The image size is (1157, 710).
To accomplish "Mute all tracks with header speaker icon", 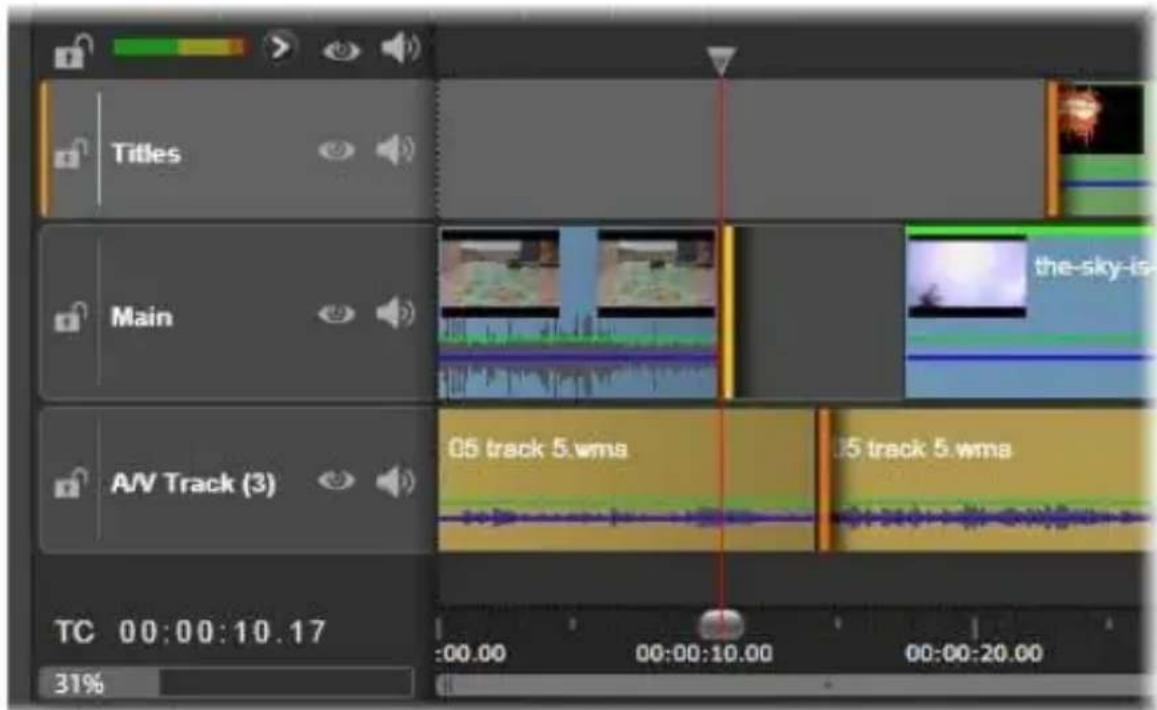I will [400, 48].
